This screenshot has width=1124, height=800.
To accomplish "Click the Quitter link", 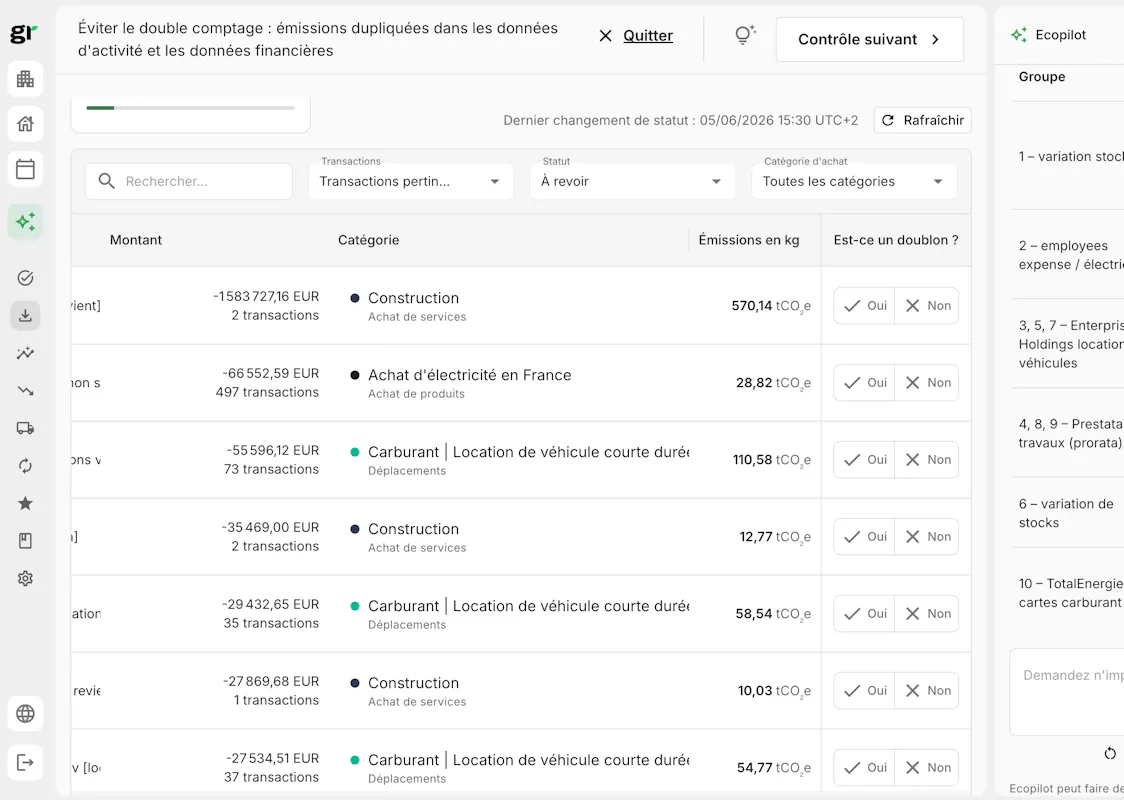I will pyautogui.click(x=648, y=36).
